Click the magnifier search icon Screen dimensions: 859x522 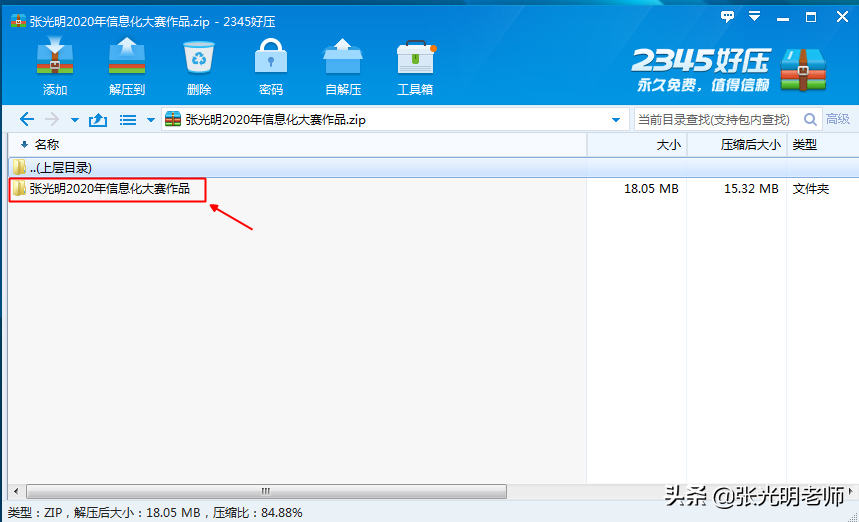pyautogui.click(x=810, y=119)
